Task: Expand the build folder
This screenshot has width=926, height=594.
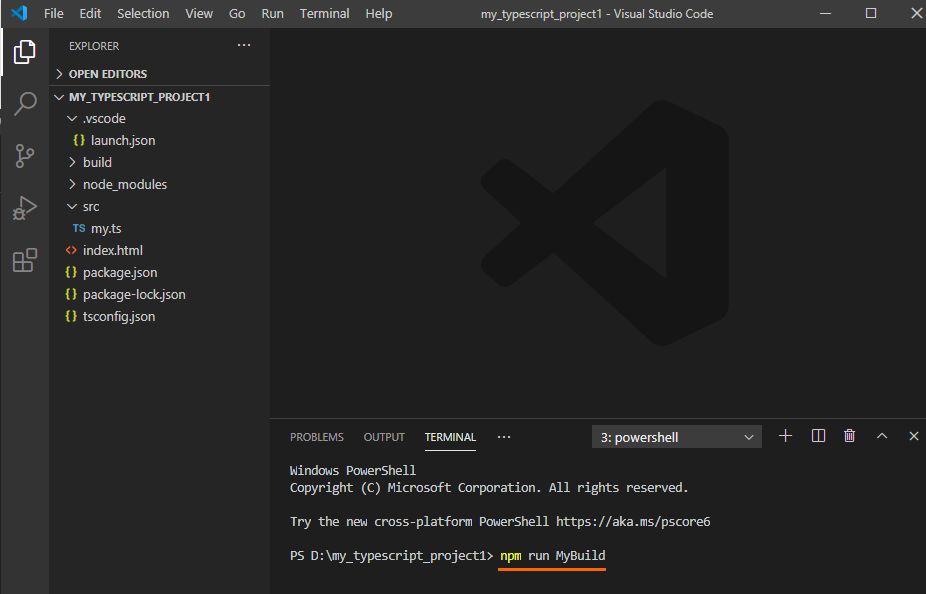Action: click(x=97, y=162)
